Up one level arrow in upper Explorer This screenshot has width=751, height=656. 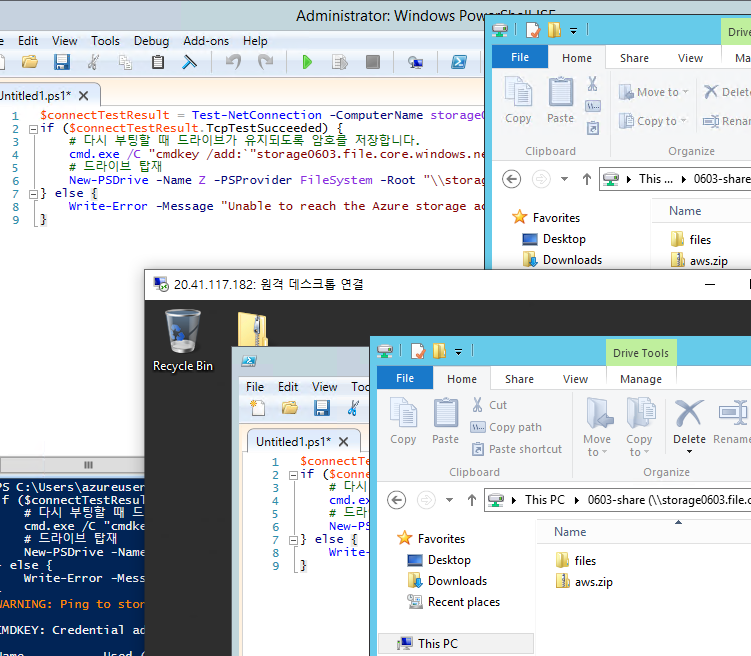[587, 180]
